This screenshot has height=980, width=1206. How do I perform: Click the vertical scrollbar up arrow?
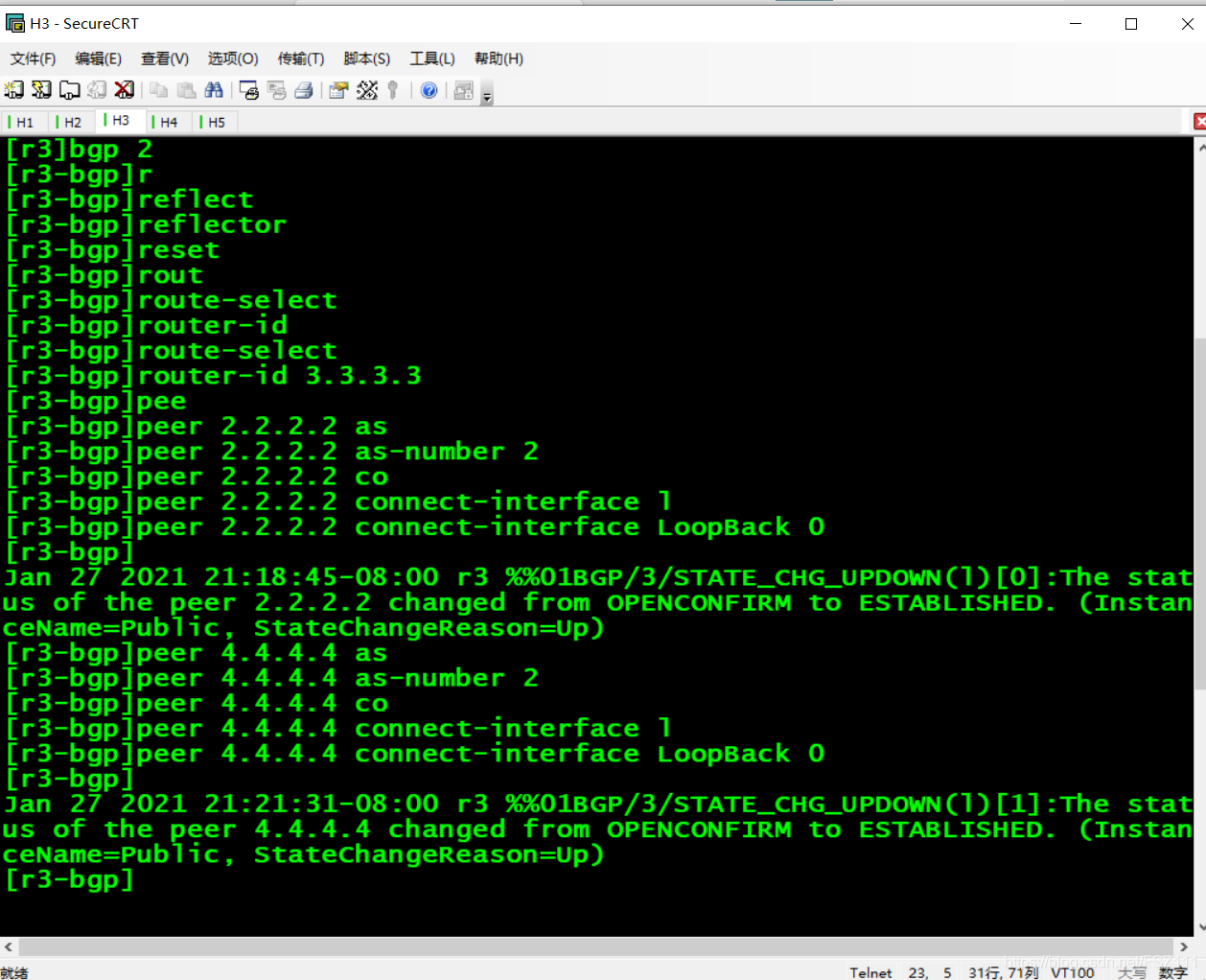pyautogui.click(x=1200, y=148)
